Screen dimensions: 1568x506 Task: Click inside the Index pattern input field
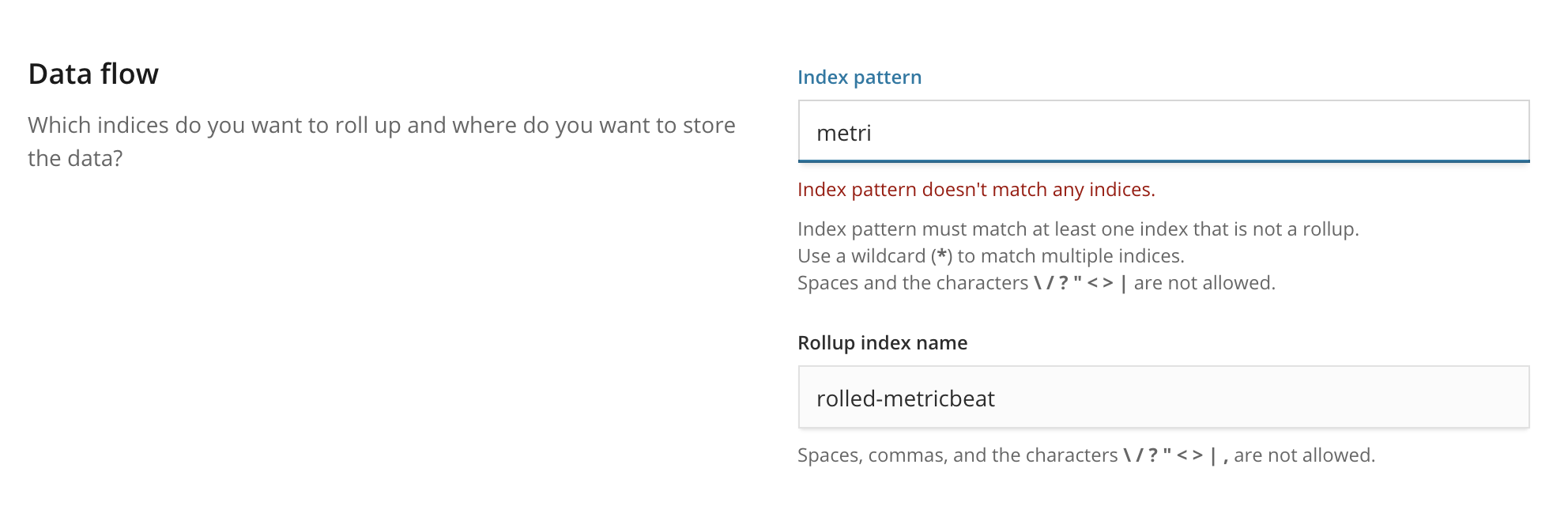click(1106, 131)
